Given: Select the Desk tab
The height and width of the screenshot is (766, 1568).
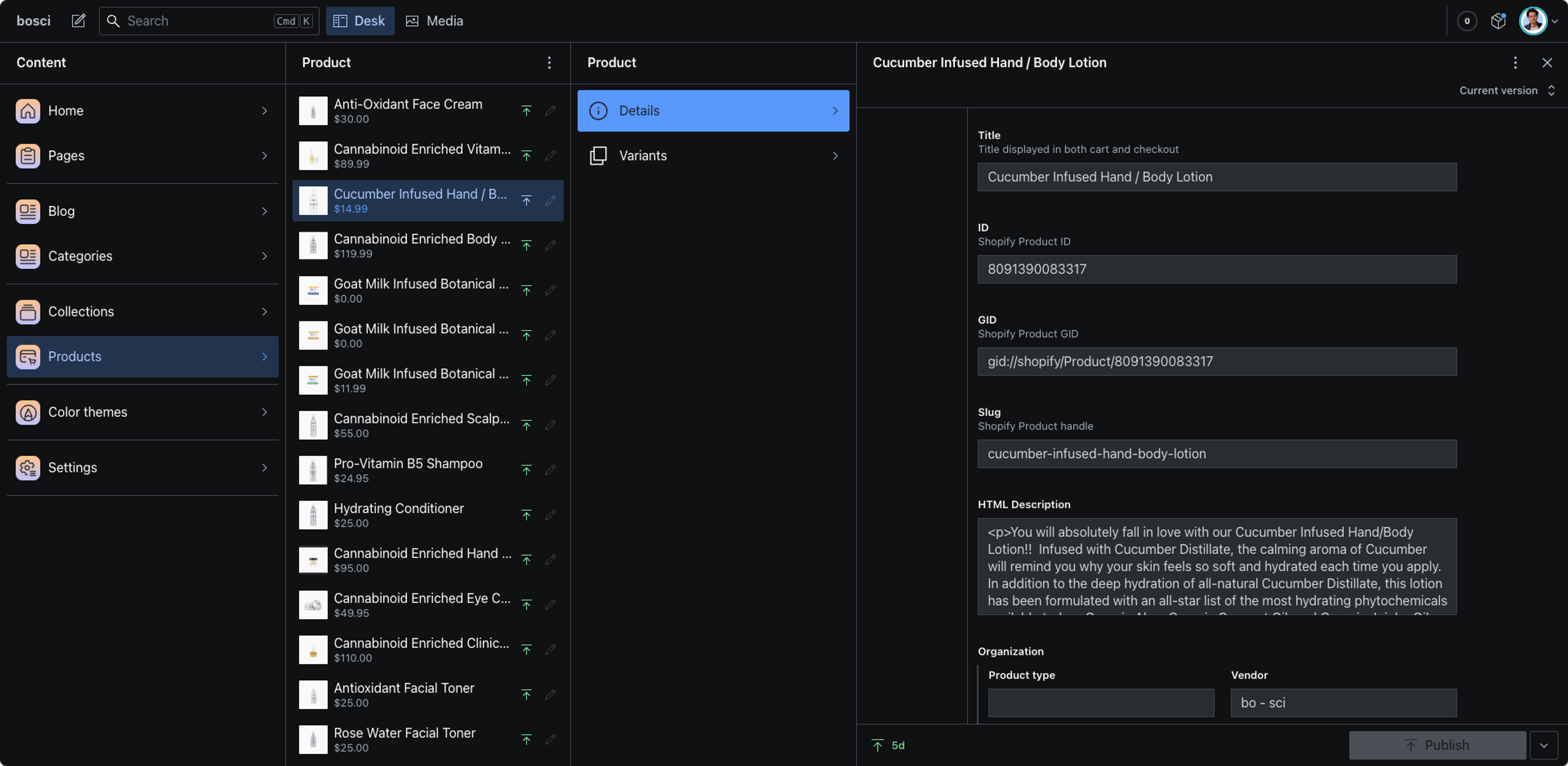Looking at the screenshot, I should tap(360, 21).
